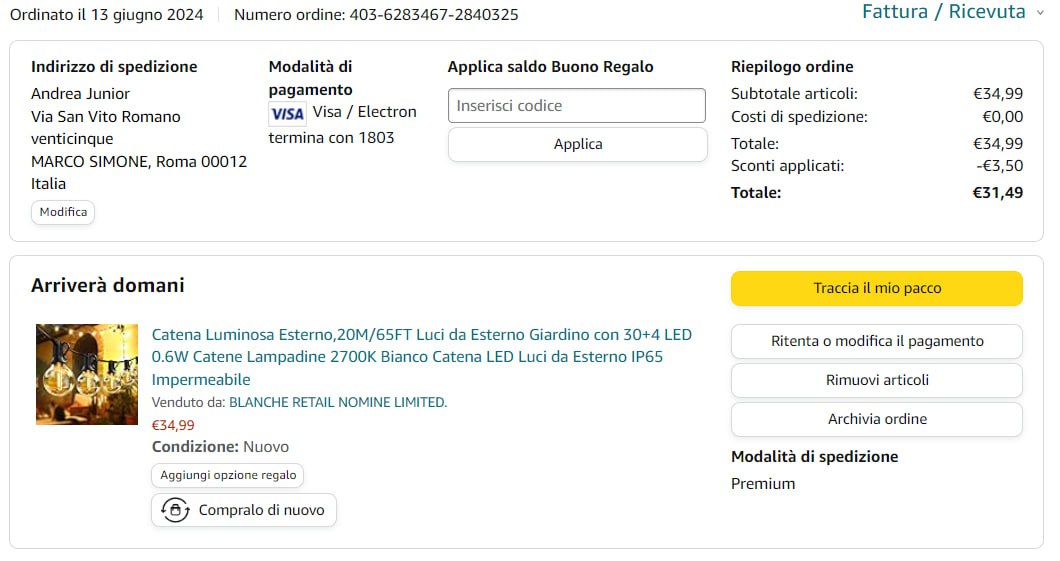
Task: Click the red €34,99 item price
Action: [173, 425]
